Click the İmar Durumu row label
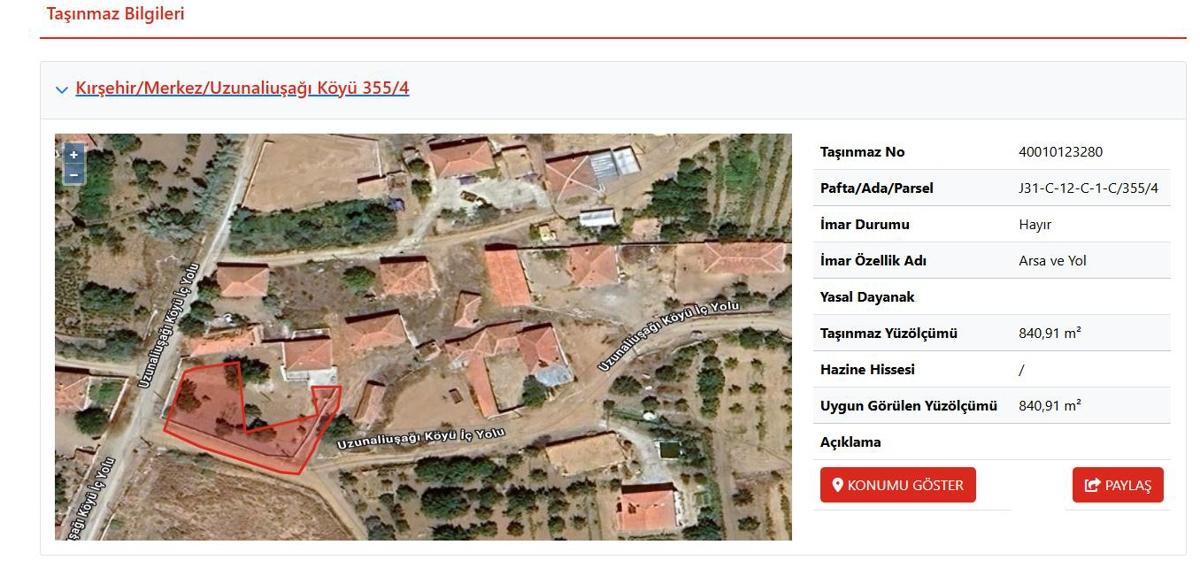The image size is (1200, 568). [x=865, y=224]
